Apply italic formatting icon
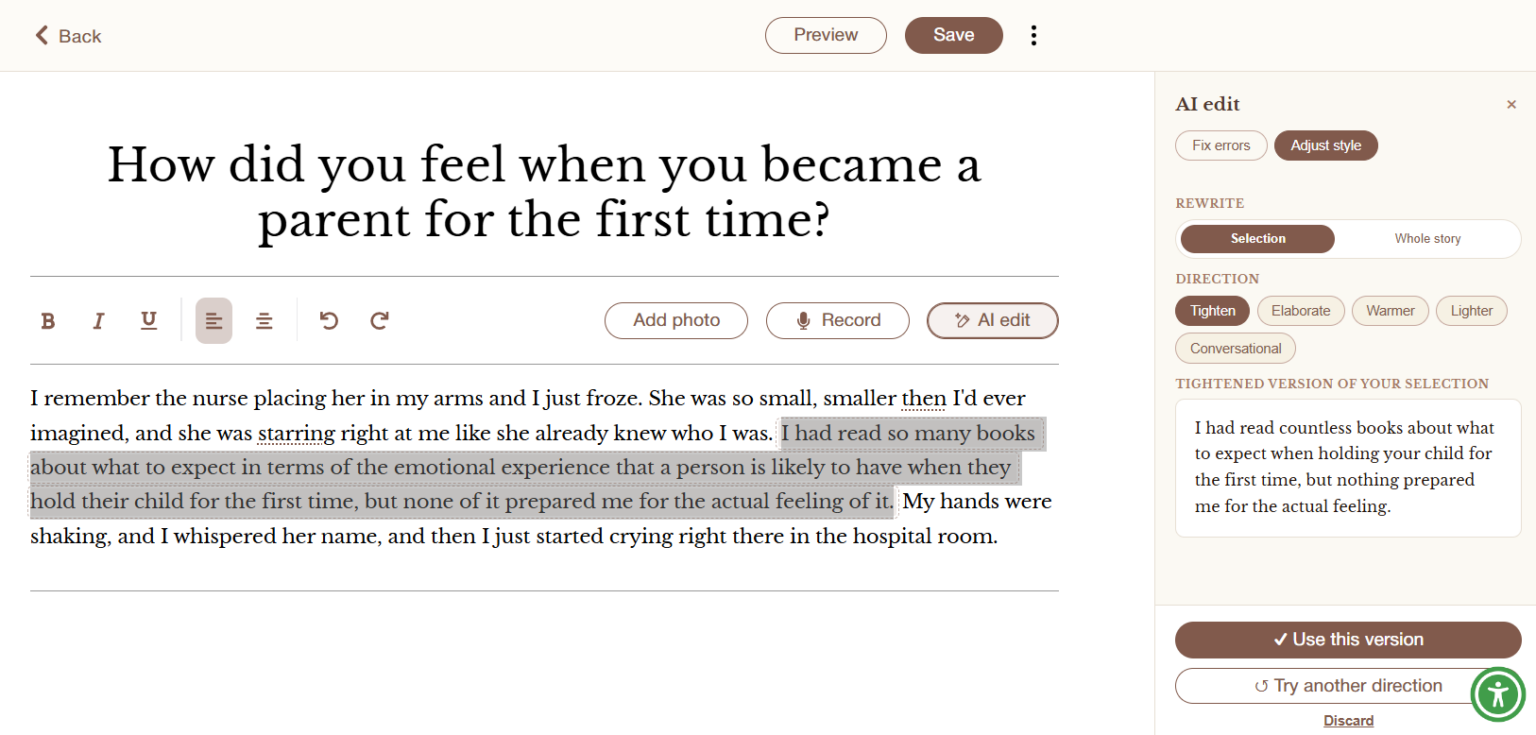 point(98,321)
